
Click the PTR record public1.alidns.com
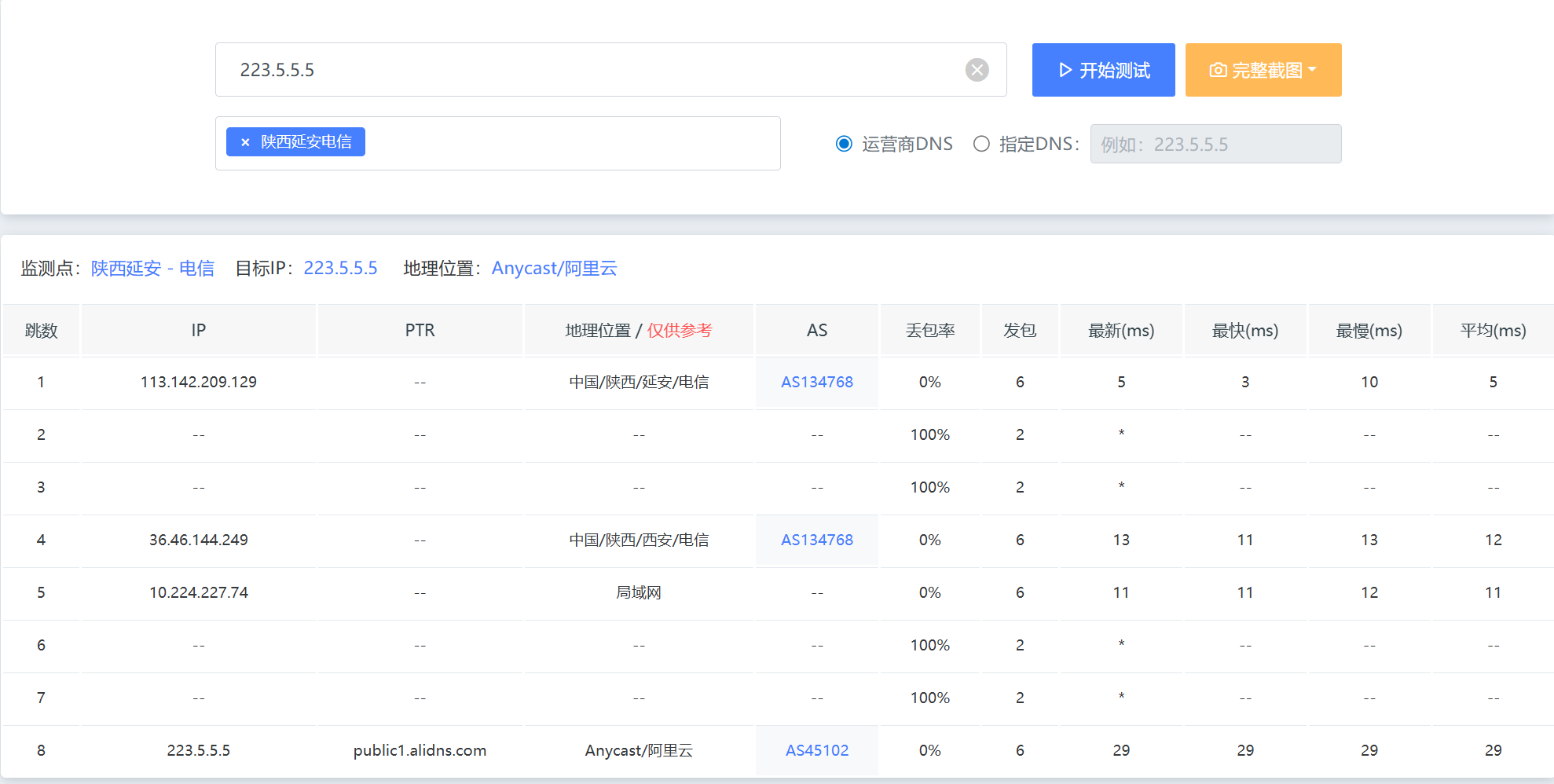pyautogui.click(x=420, y=750)
